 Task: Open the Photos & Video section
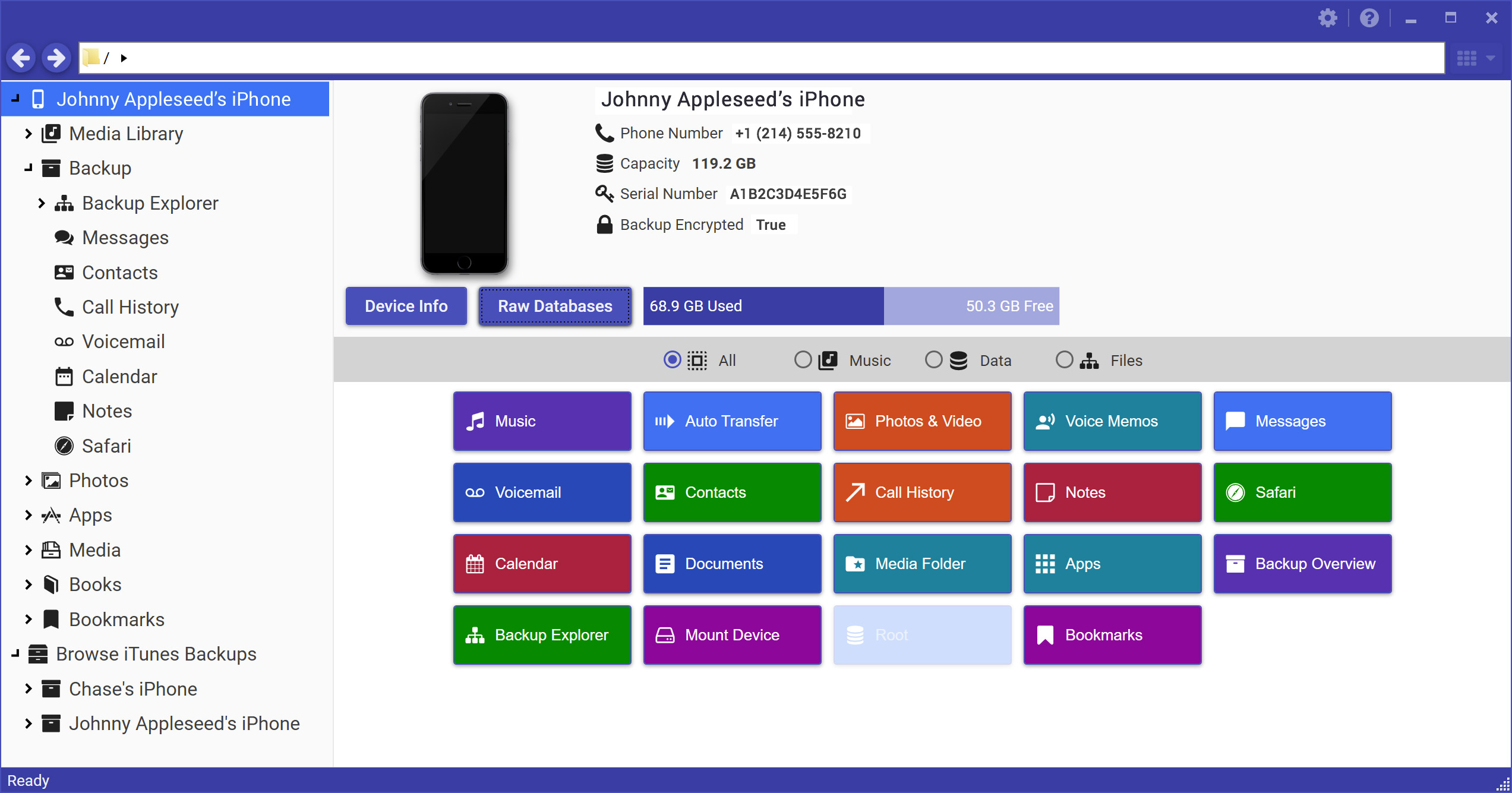(x=921, y=421)
